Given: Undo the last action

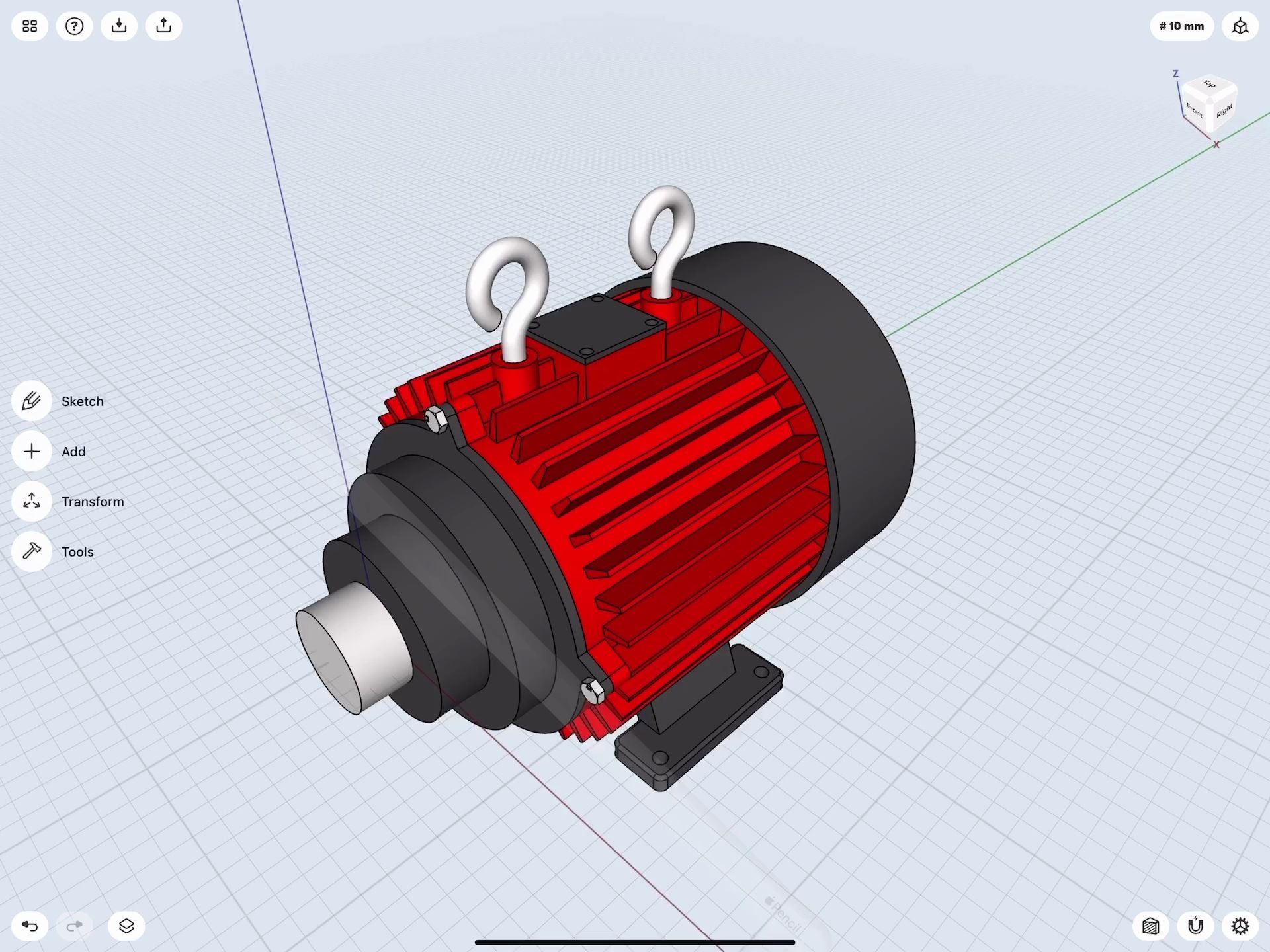Looking at the screenshot, I should (x=30, y=926).
